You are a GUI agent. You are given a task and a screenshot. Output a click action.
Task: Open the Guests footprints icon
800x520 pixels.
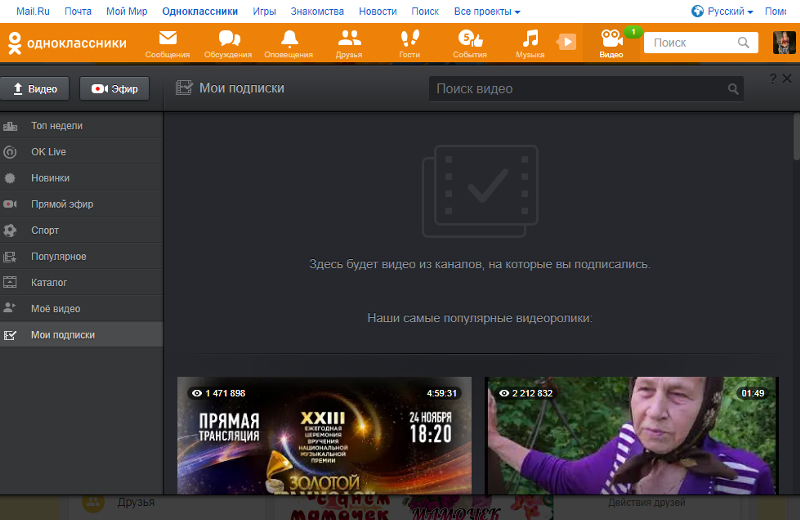pyautogui.click(x=409, y=40)
